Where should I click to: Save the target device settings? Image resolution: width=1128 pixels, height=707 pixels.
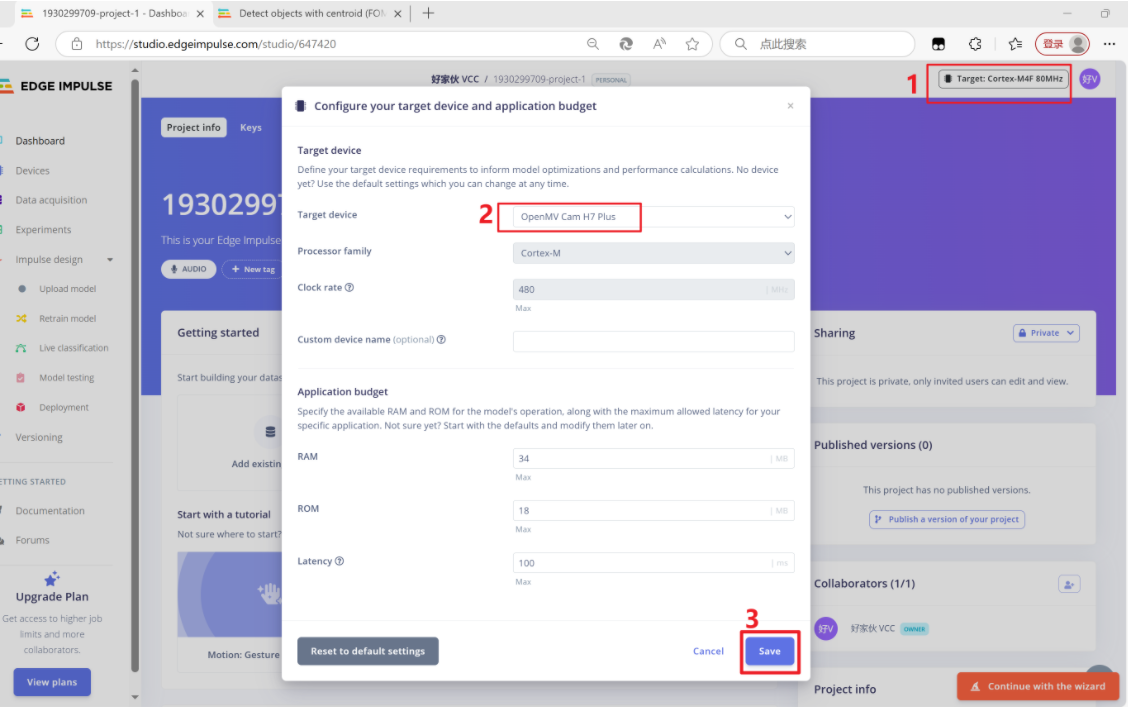[x=769, y=651]
